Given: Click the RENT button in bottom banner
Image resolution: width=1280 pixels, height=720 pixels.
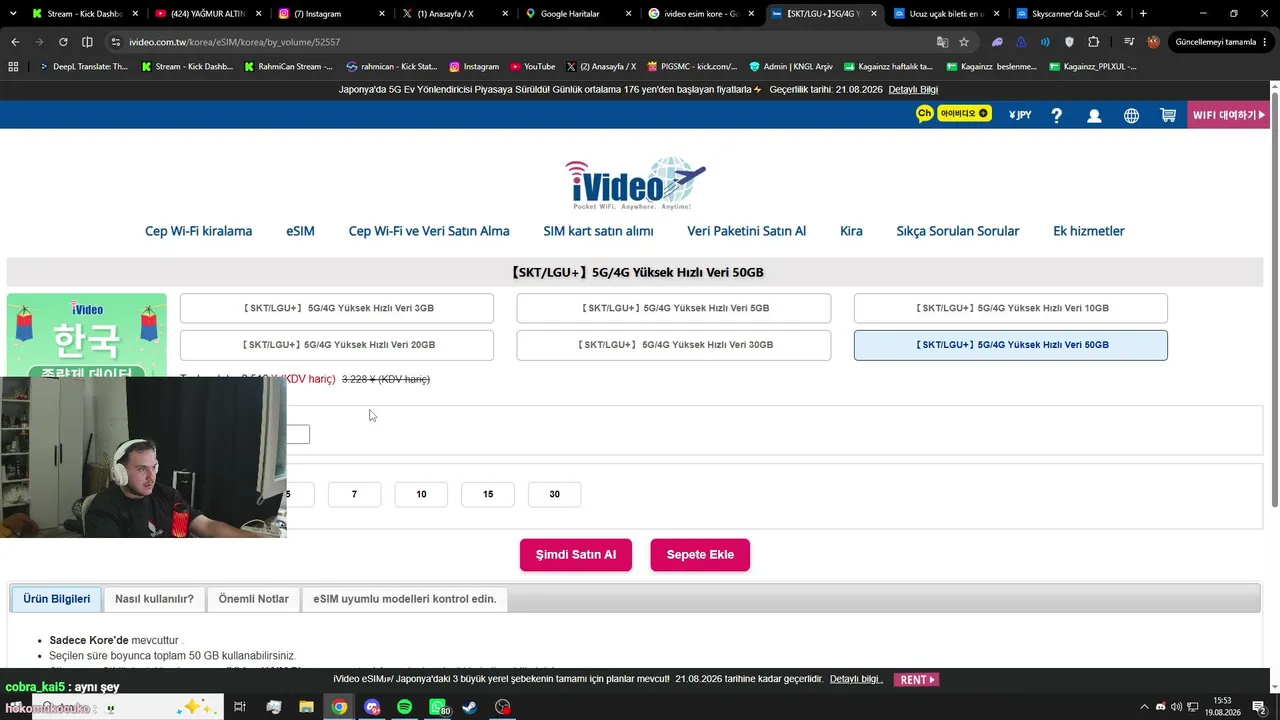Looking at the screenshot, I should (917, 680).
